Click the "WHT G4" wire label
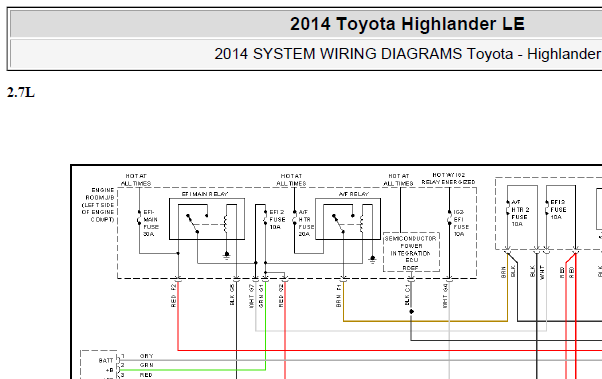The height and width of the screenshot is (379, 602). point(445,296)
